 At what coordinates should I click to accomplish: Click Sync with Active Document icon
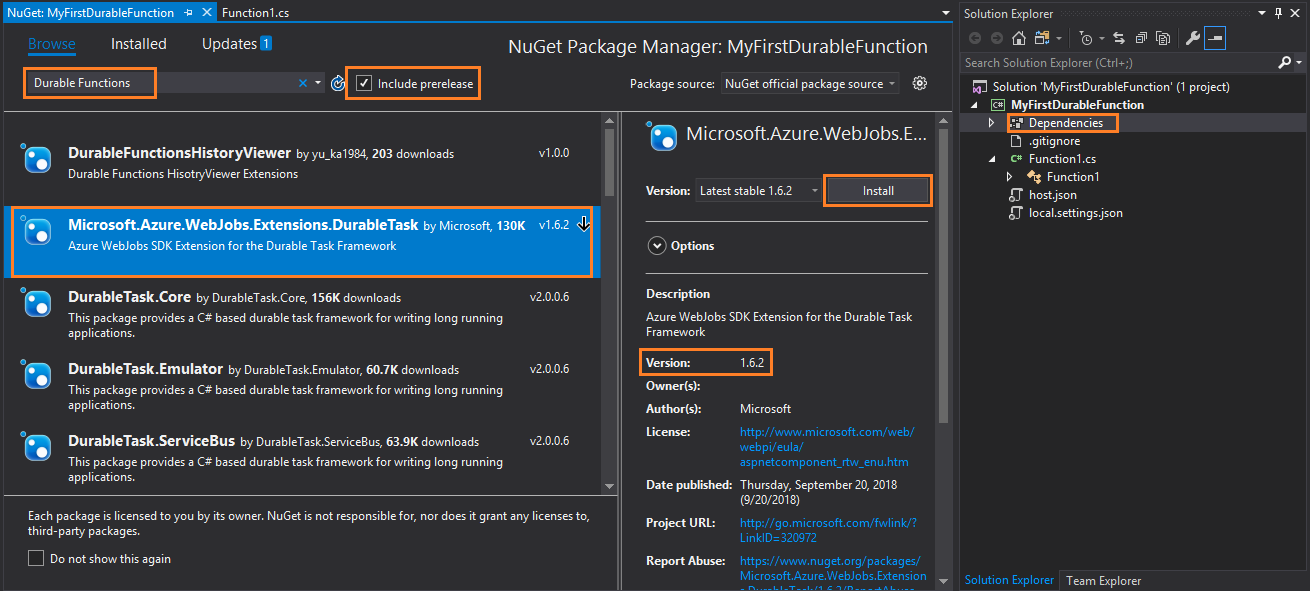tap(1118, 38)
